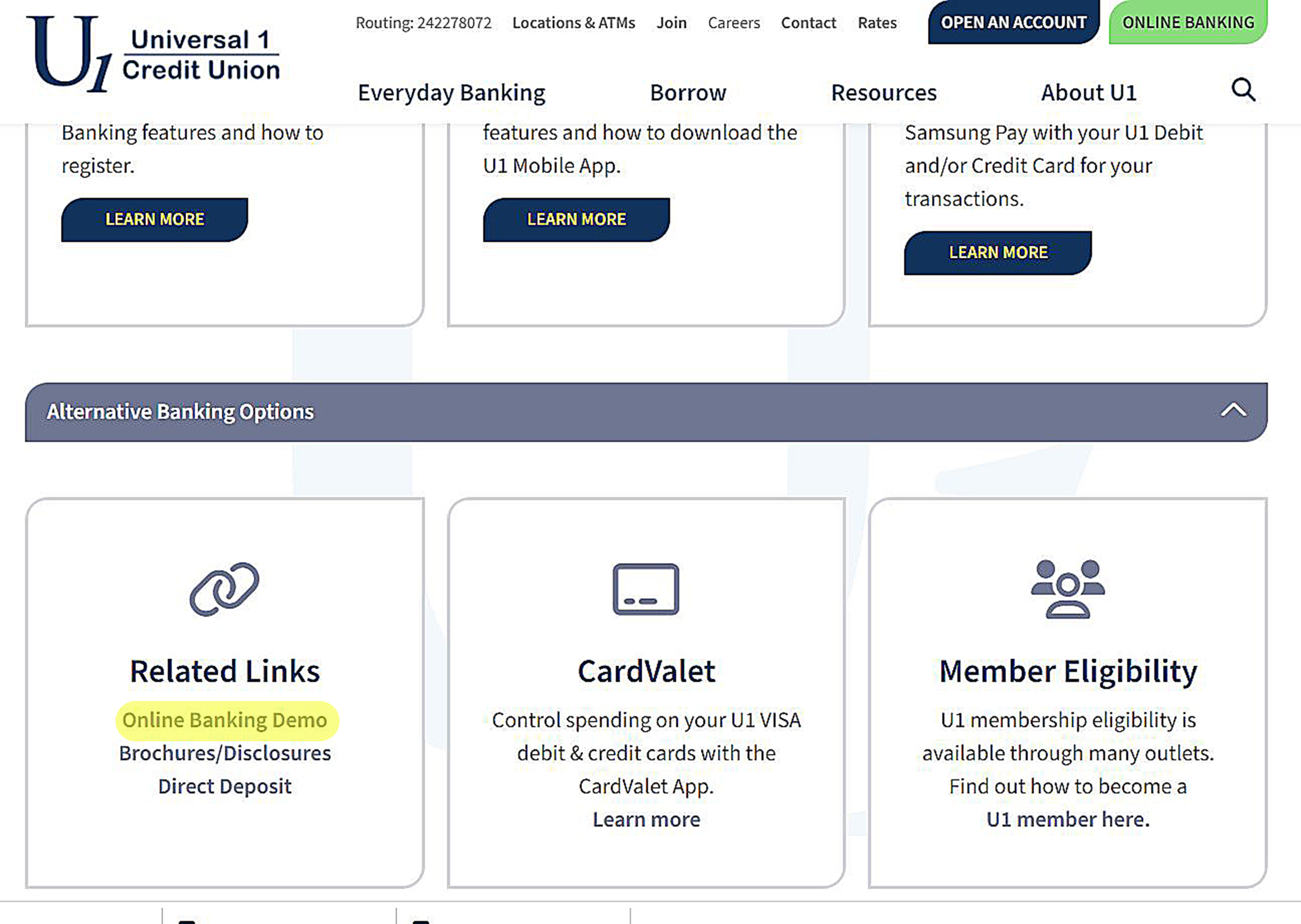The height and width of the screenshot is (924, 1301).
Task: Open the Join page link
Action: 672,23
